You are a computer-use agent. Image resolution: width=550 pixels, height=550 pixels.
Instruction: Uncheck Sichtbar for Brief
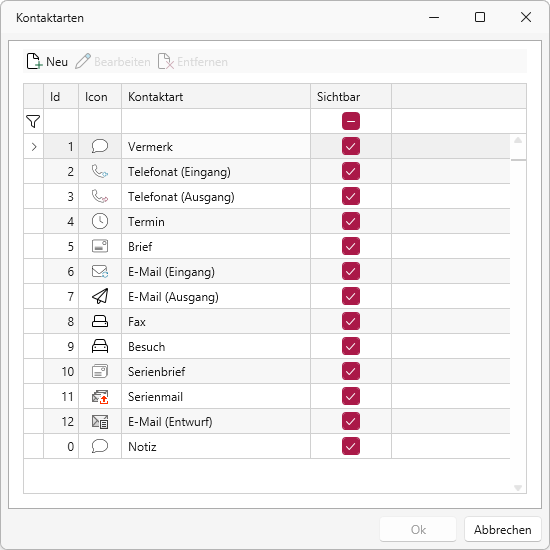351,246
